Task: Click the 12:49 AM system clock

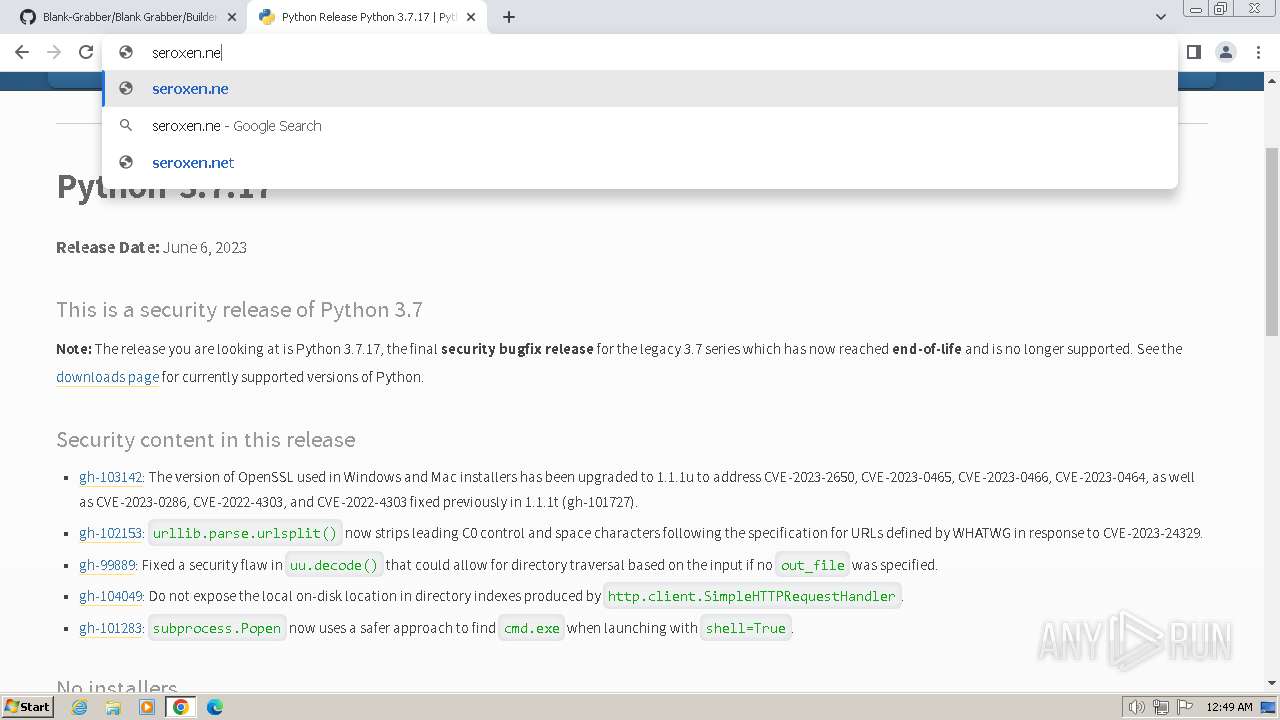Action: (1229, 707)
